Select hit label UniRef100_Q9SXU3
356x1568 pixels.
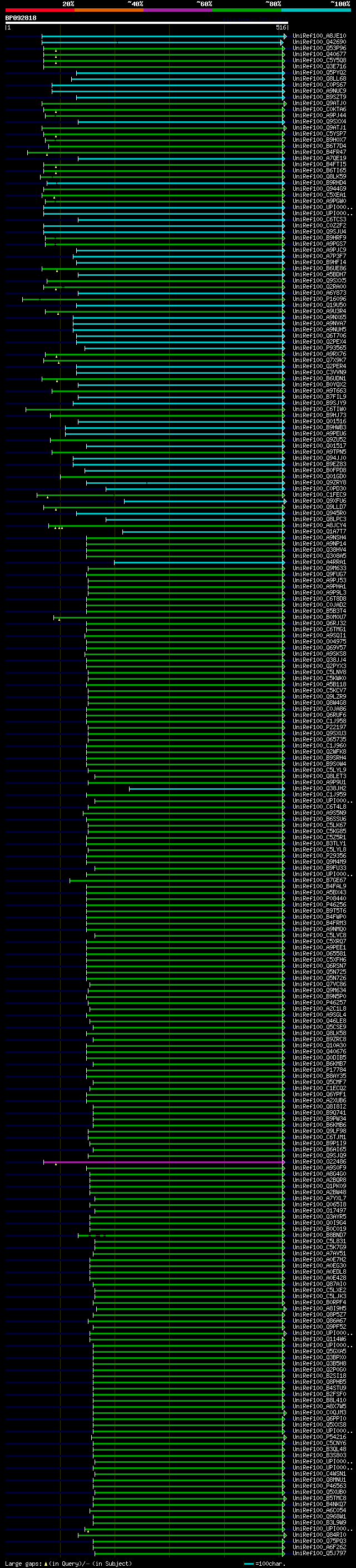(x=319, y=733)
